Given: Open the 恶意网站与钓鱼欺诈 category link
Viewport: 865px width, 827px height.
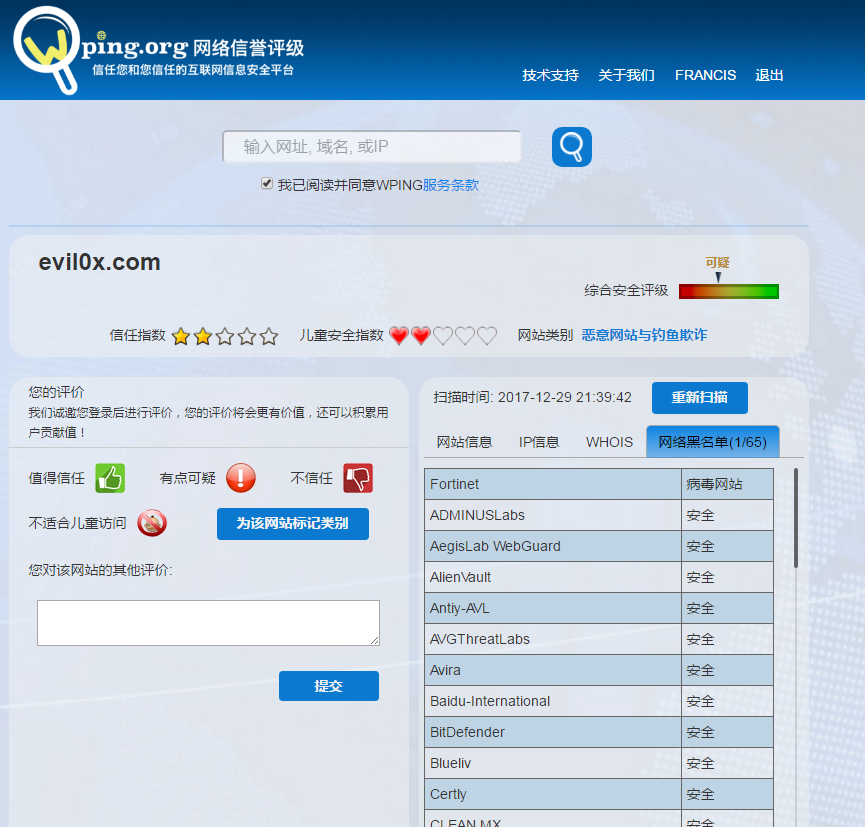Looking at the screenshot, I should [644, 335].
